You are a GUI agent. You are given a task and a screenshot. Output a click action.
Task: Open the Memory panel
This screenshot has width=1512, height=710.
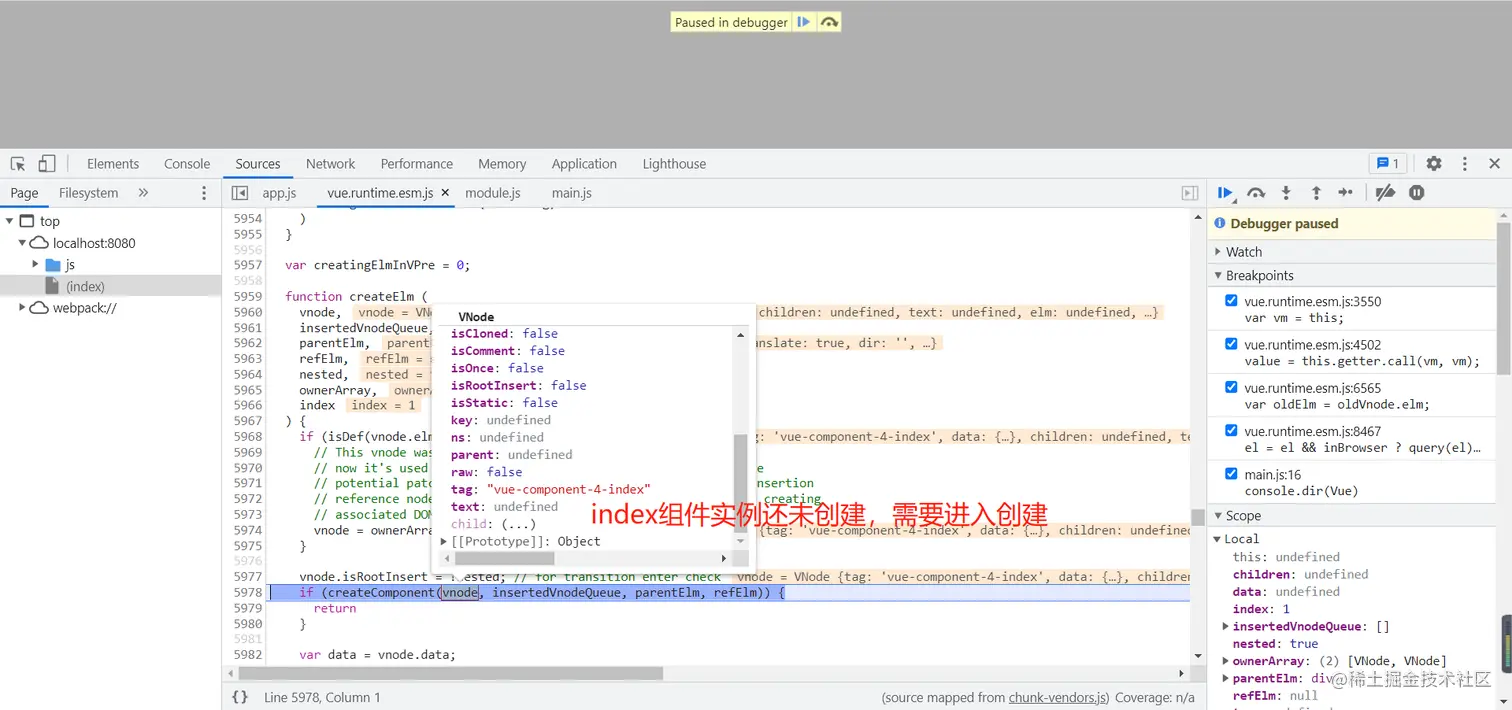click(x=502, y=164)
